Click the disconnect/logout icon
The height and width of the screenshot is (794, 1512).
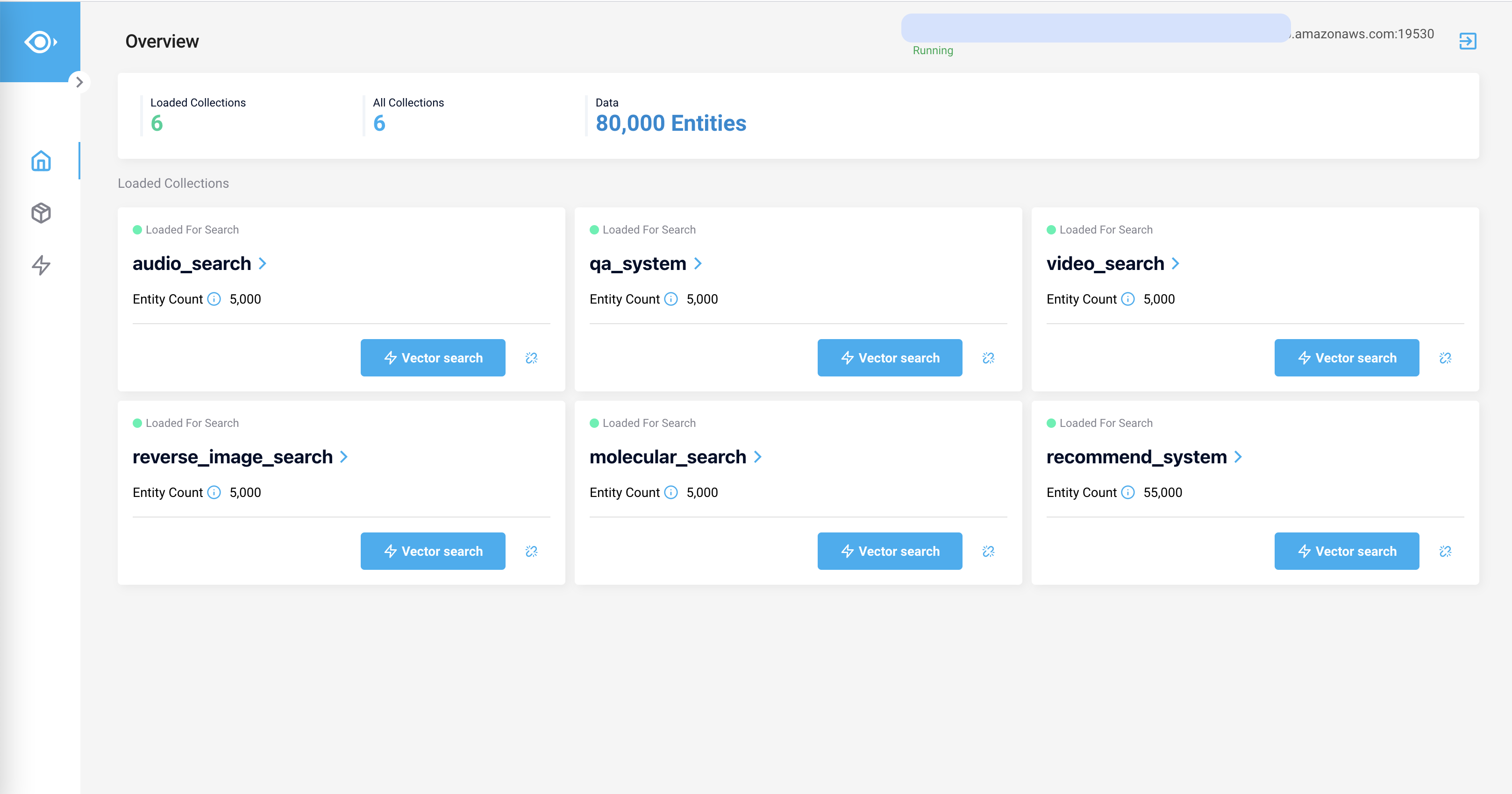(1468, 41)
